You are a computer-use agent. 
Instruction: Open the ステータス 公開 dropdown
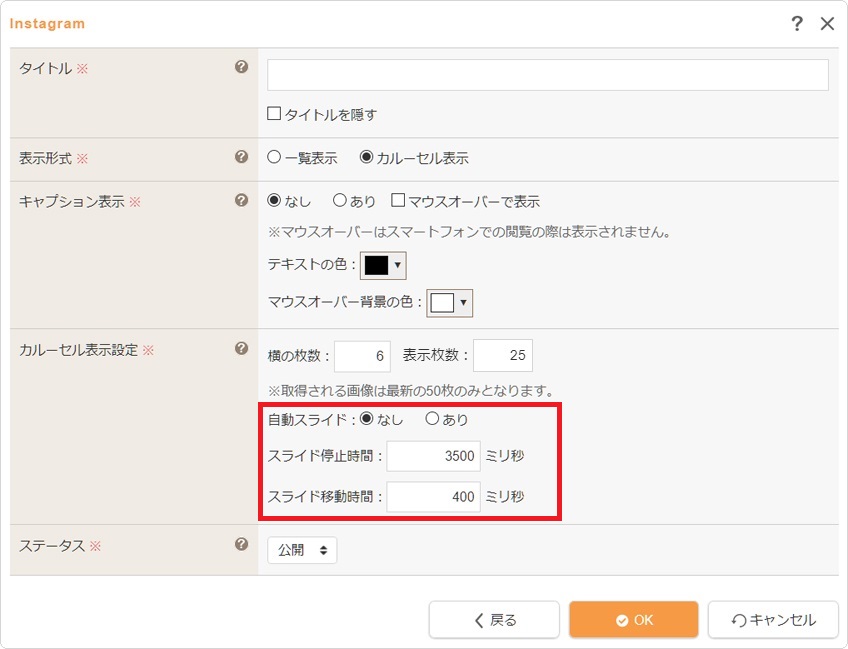[302, 550]
